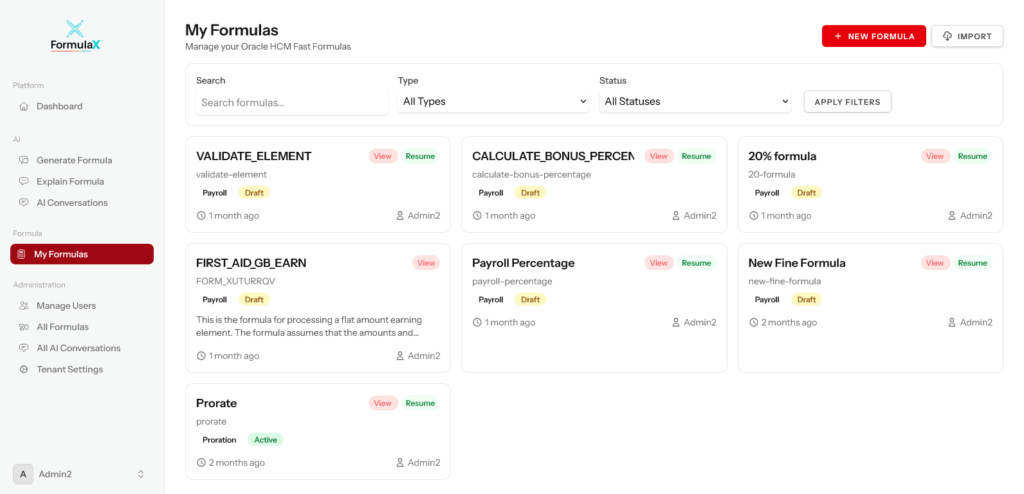Expand the Admin2 account switcher

pyautogui.click(x=141, y=474)
